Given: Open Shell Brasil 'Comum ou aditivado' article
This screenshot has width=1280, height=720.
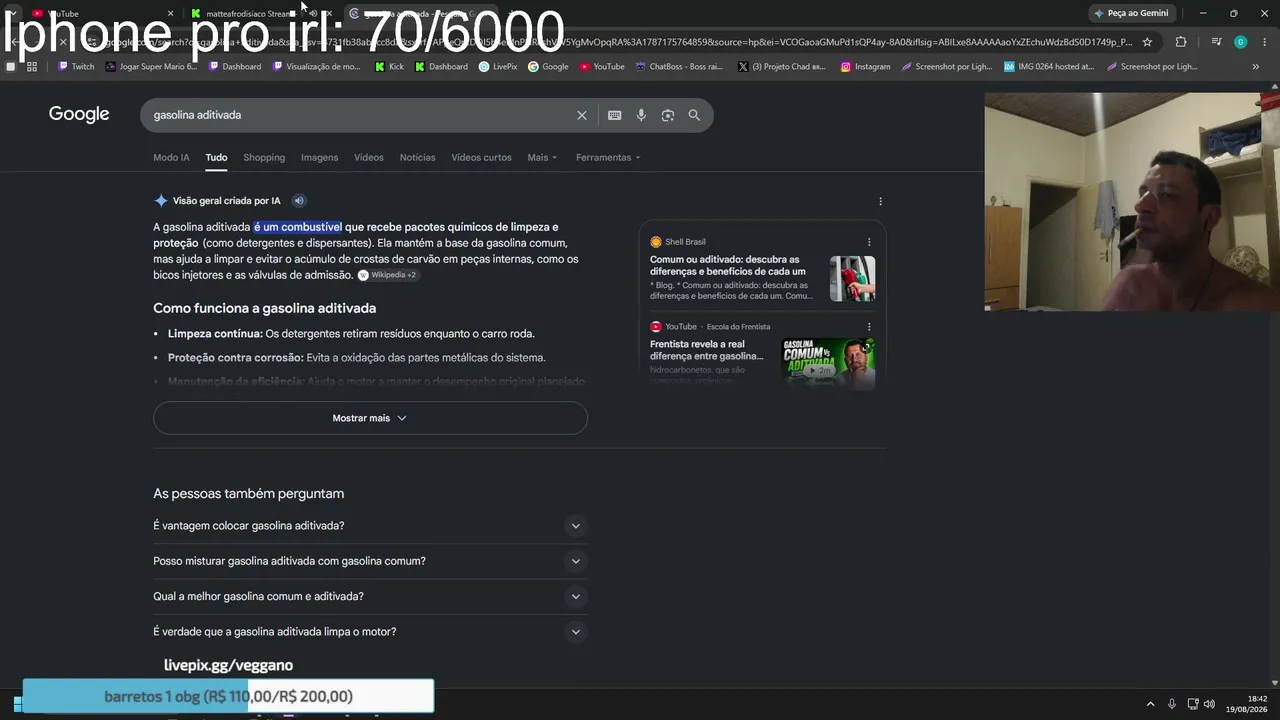Looking at the screenshot, I should coord(727,265).
